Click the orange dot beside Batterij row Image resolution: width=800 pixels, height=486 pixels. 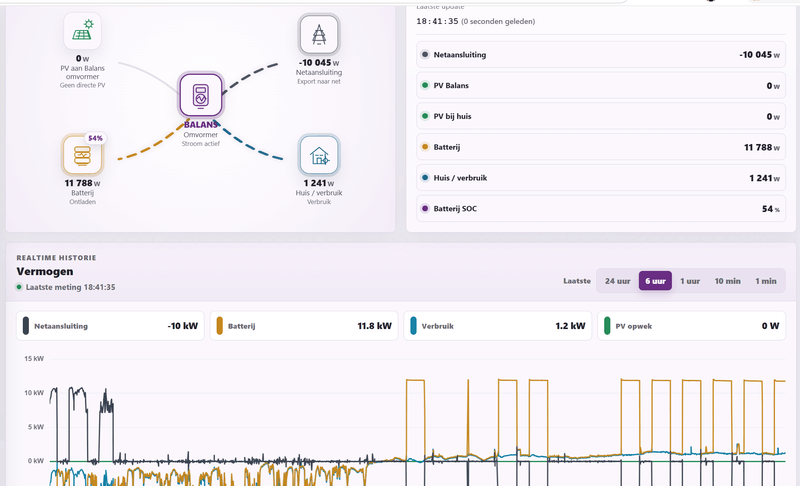click(x=425, y=147)
